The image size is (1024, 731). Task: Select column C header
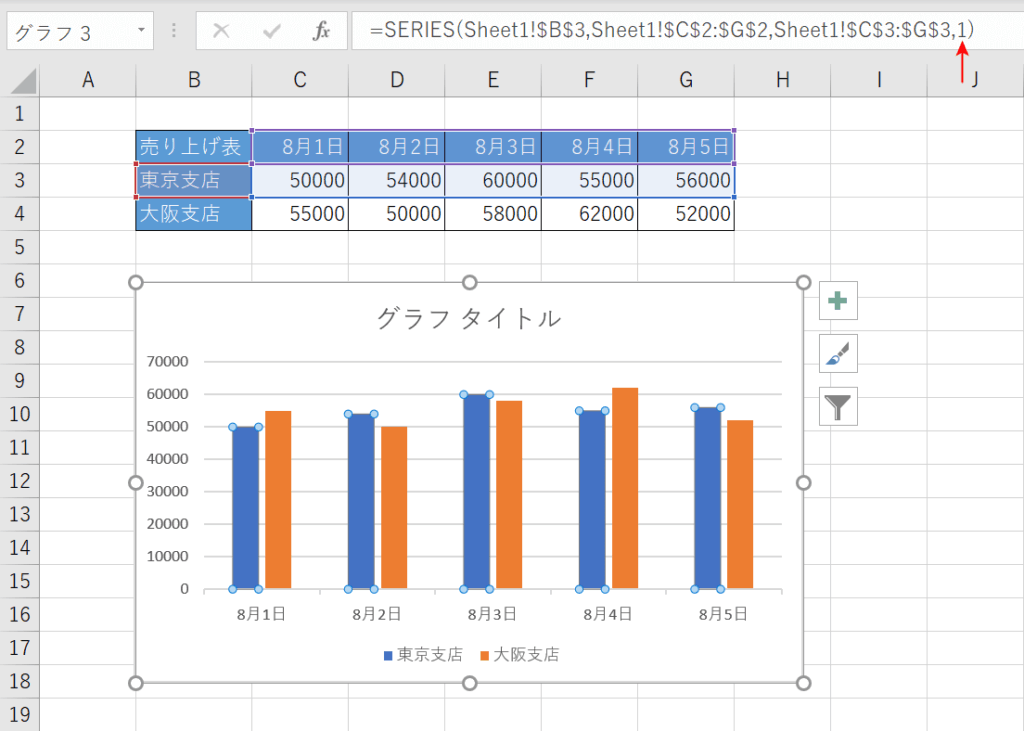click(300, 80)
